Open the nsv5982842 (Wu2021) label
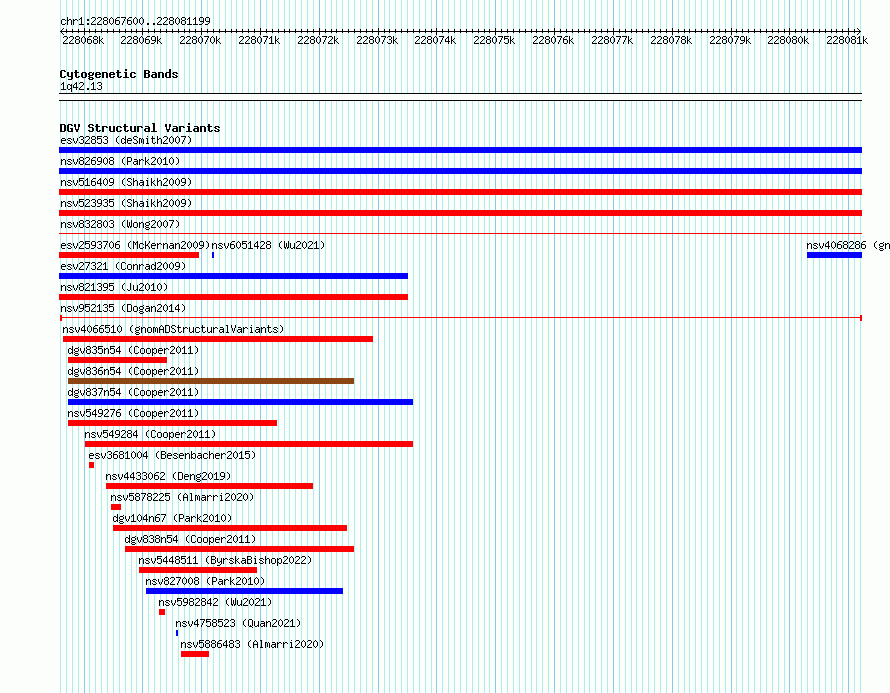Viewport: 890px width, 693px height. pyautogui.click(x=215, y=602)
